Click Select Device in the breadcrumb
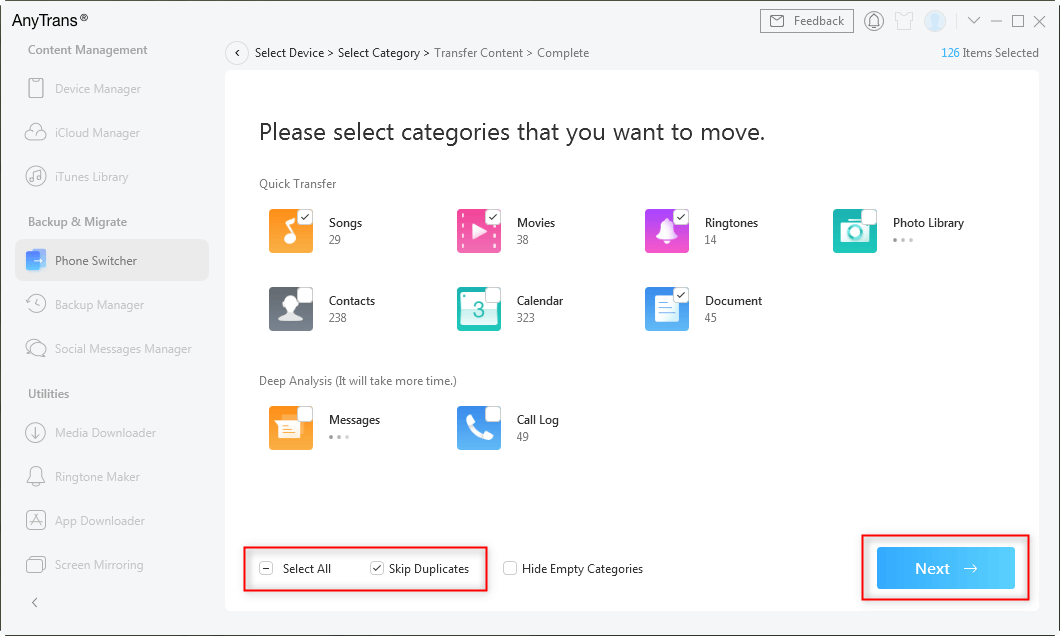This screenshot has width=1060, height=636. click(x=289, y=53)
